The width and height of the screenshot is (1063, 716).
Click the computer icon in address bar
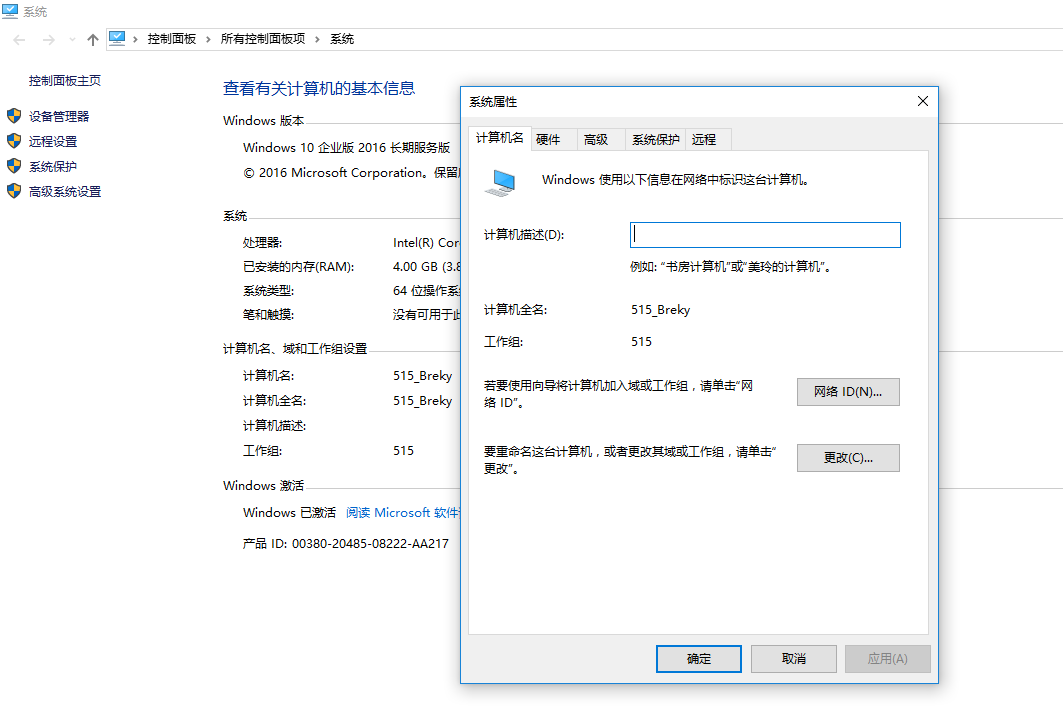[117, 38]
